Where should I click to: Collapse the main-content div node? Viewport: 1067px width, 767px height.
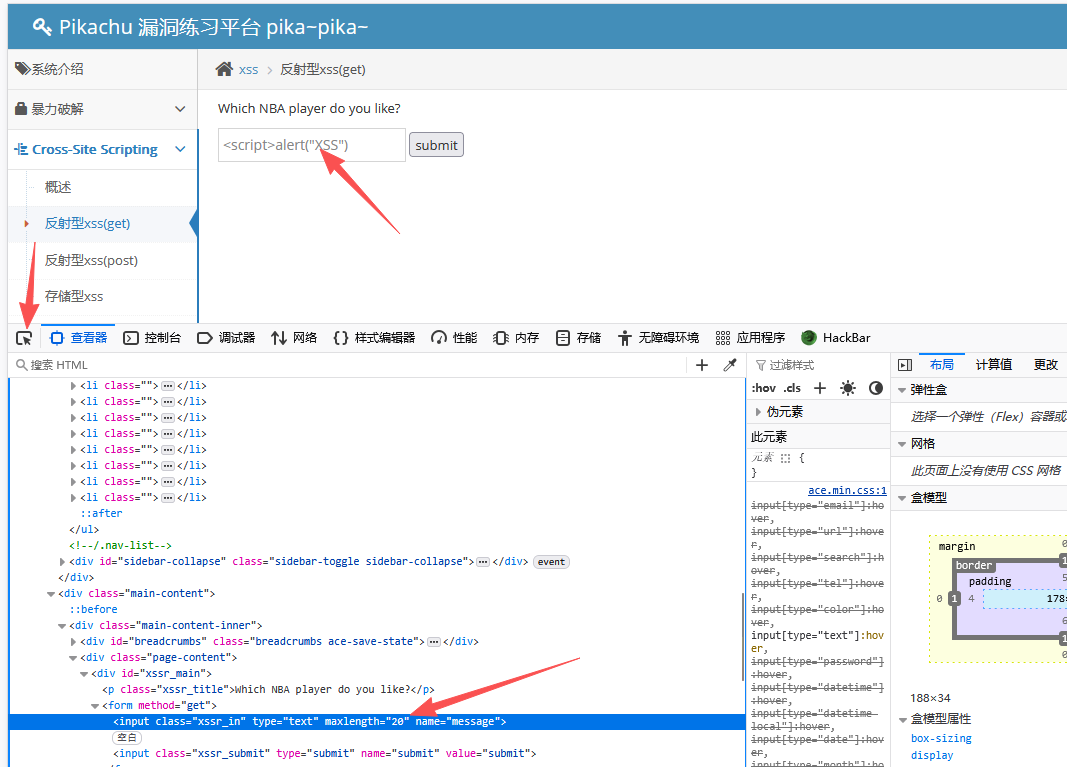(x=51, y=594)
